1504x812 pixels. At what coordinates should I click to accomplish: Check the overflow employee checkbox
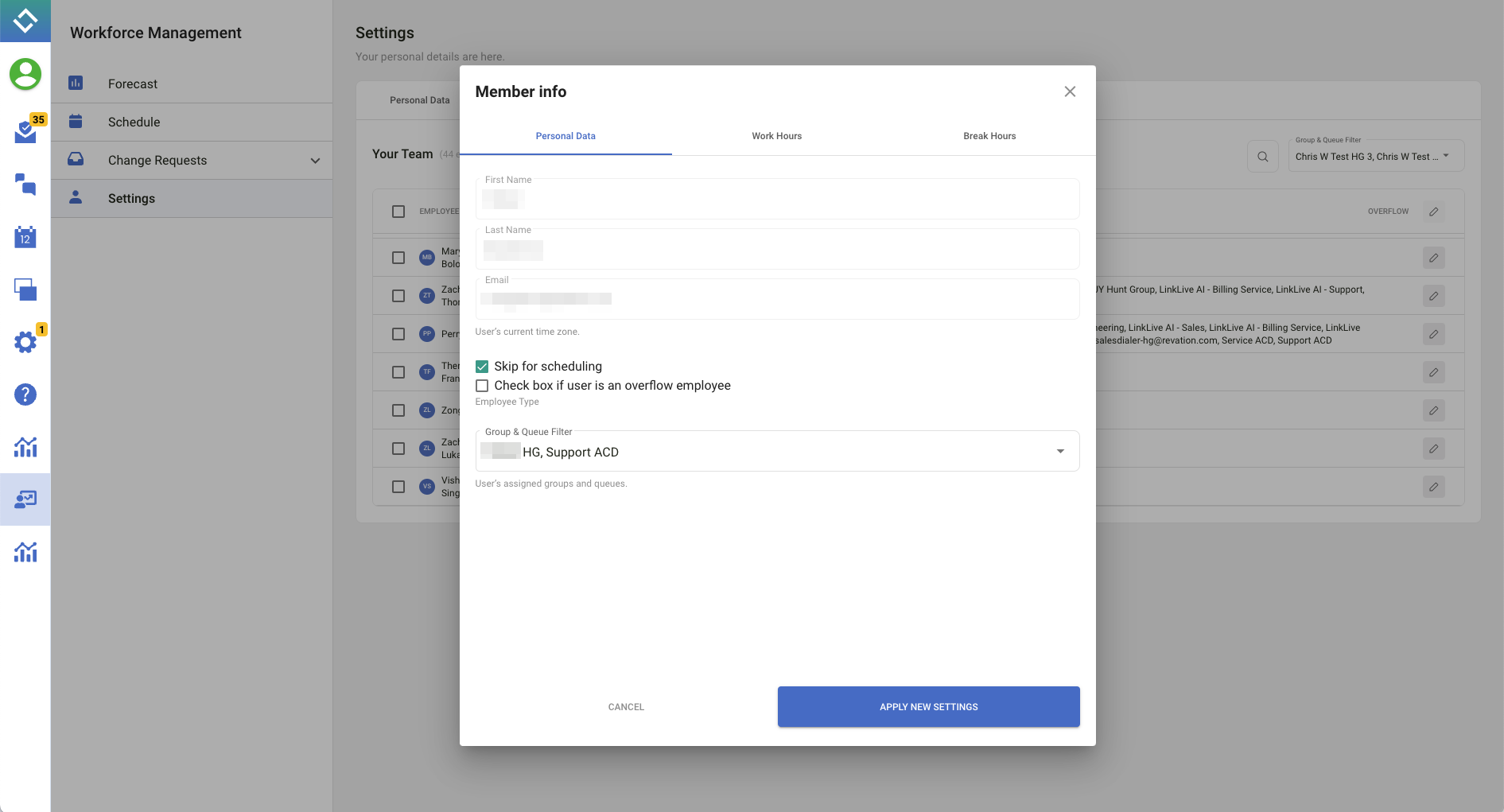[482, 386]
